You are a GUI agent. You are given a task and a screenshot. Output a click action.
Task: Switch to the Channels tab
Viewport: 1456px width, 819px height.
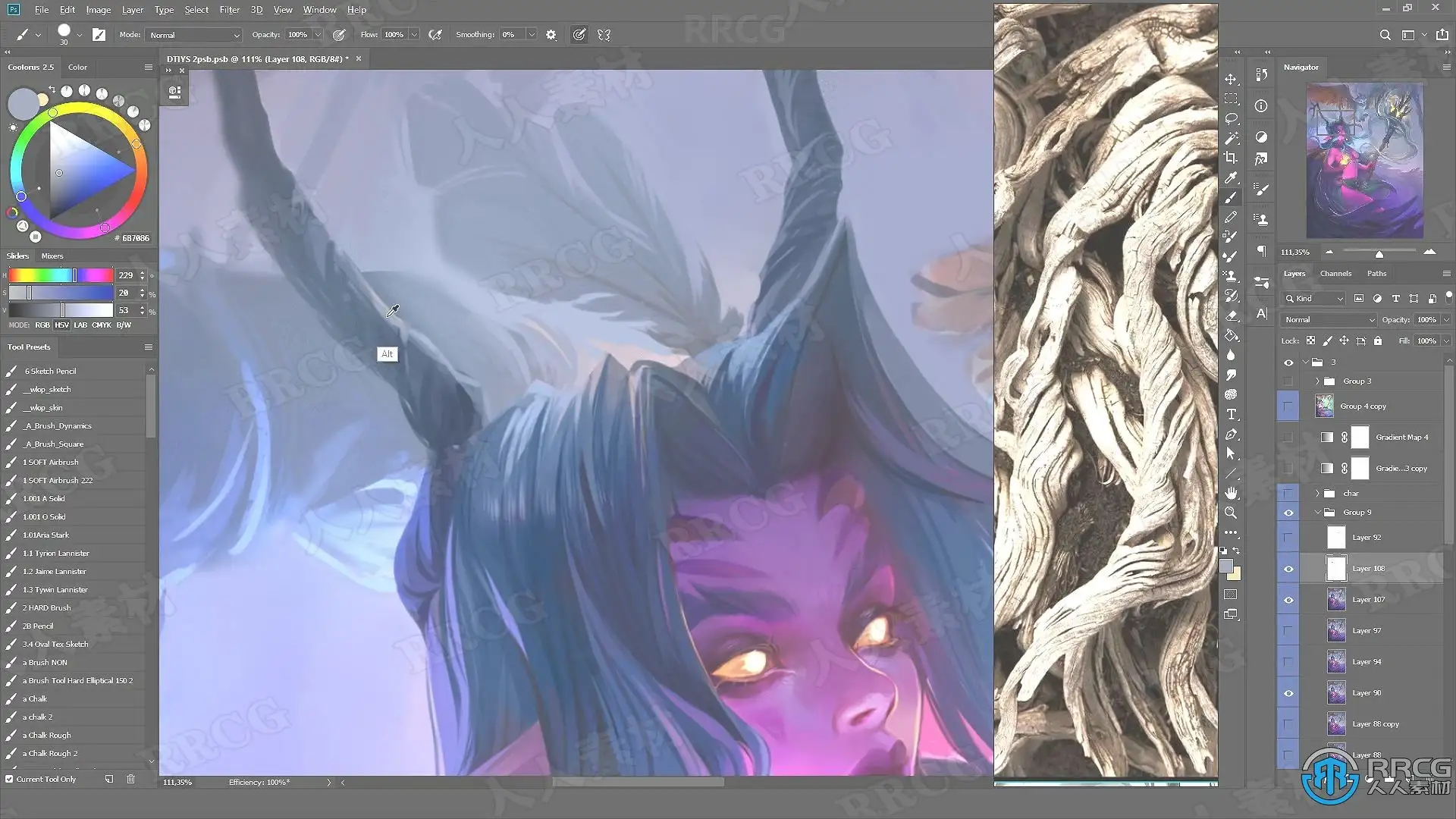pyautogui.click(x=1335, y=274)
